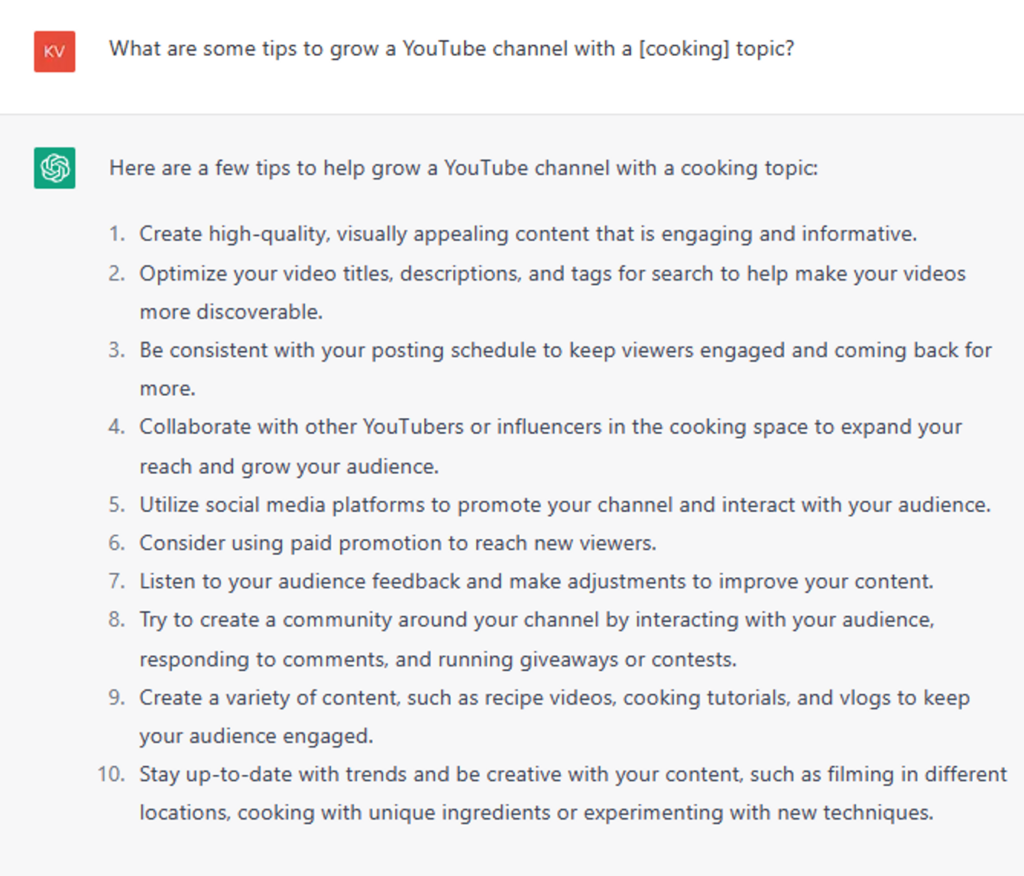Select tip 6 about paid promotion

(x=398, y=543)
